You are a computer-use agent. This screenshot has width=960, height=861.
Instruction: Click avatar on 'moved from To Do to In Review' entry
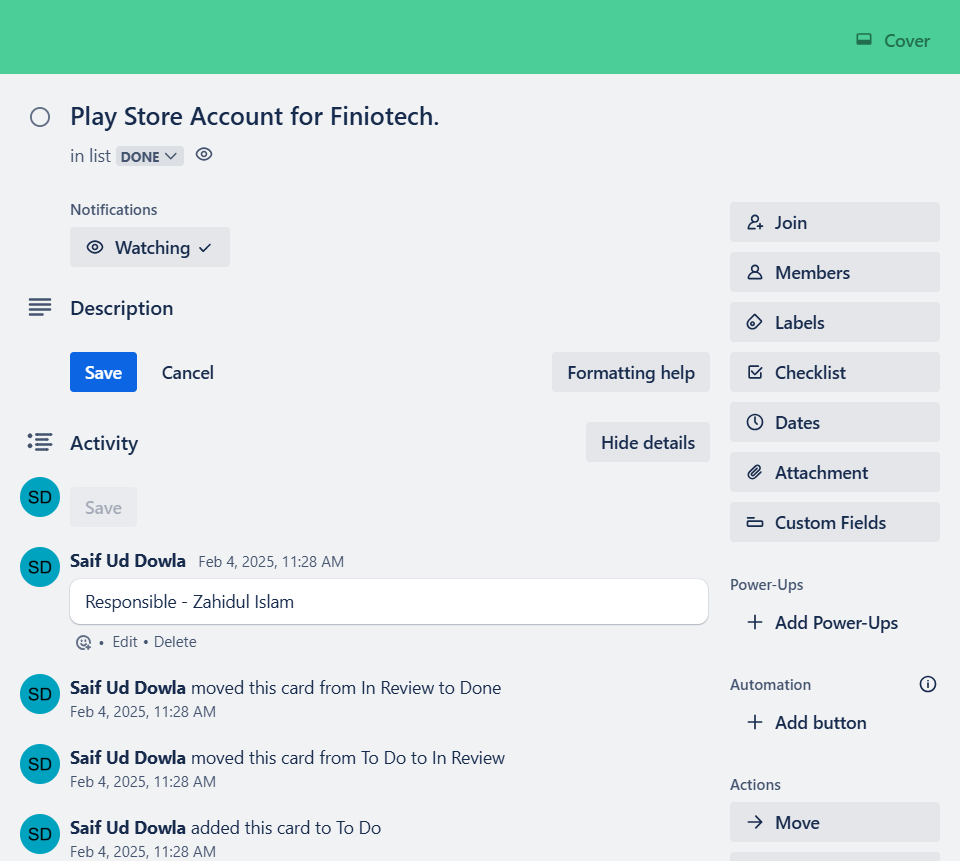40,764
